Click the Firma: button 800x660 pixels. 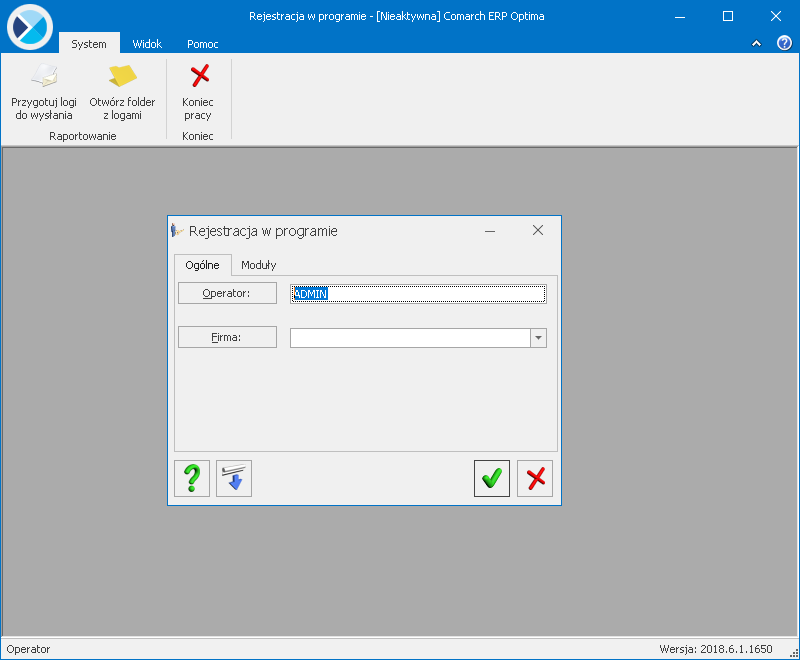[227, 337]
